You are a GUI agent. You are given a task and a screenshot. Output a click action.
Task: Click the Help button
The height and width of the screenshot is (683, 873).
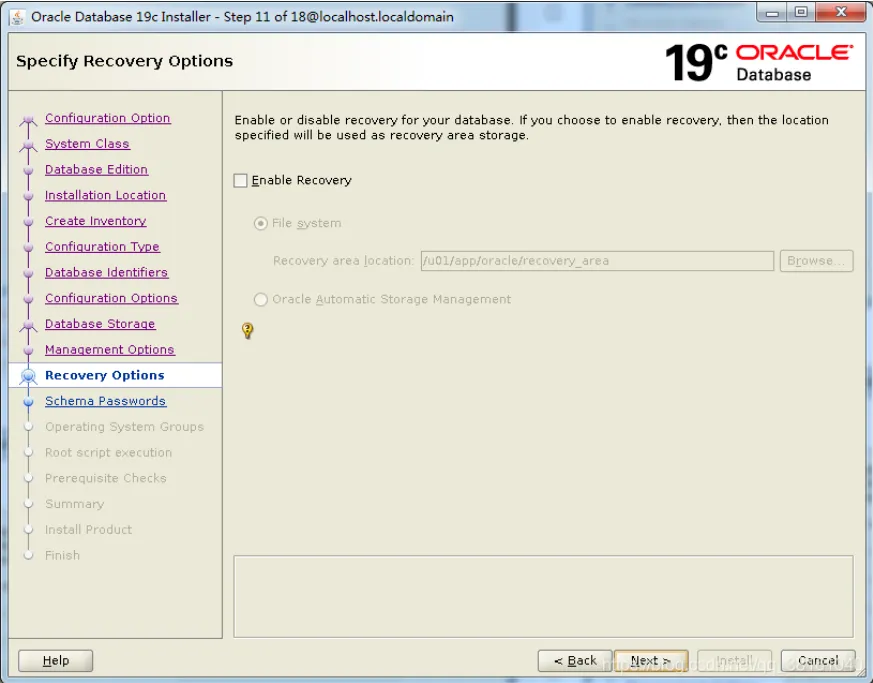point(56,661)
